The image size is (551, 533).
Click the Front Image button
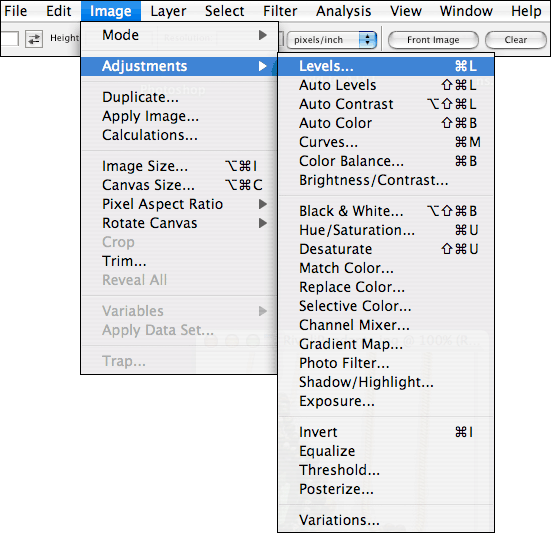(x=433, y=40)
